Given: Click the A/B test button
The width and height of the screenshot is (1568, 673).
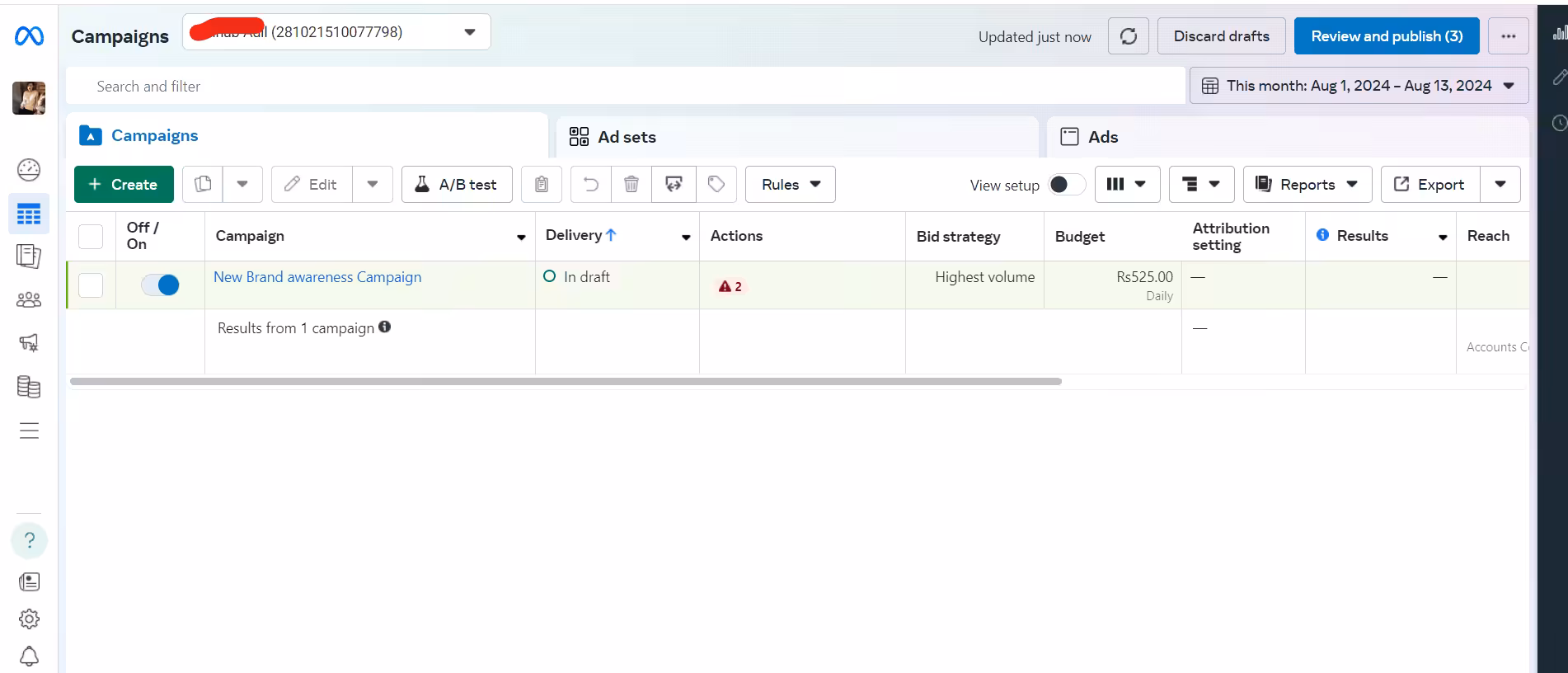Looking at the screenshot, I should [457, 184].
